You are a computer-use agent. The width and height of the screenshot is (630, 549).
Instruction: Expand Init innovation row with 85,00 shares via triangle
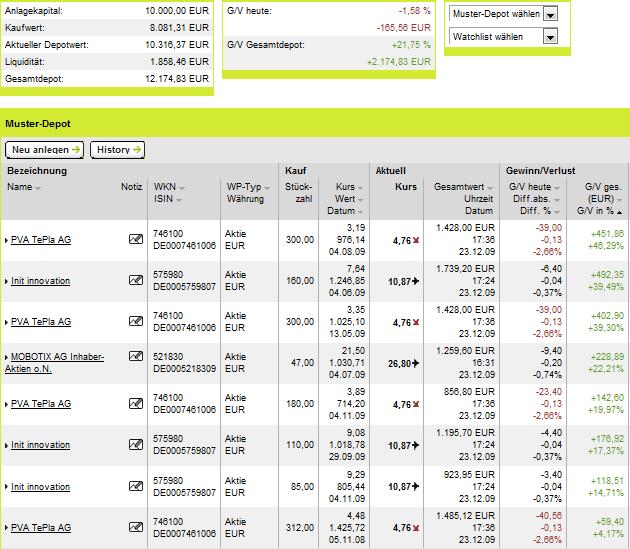click(6, 487)
